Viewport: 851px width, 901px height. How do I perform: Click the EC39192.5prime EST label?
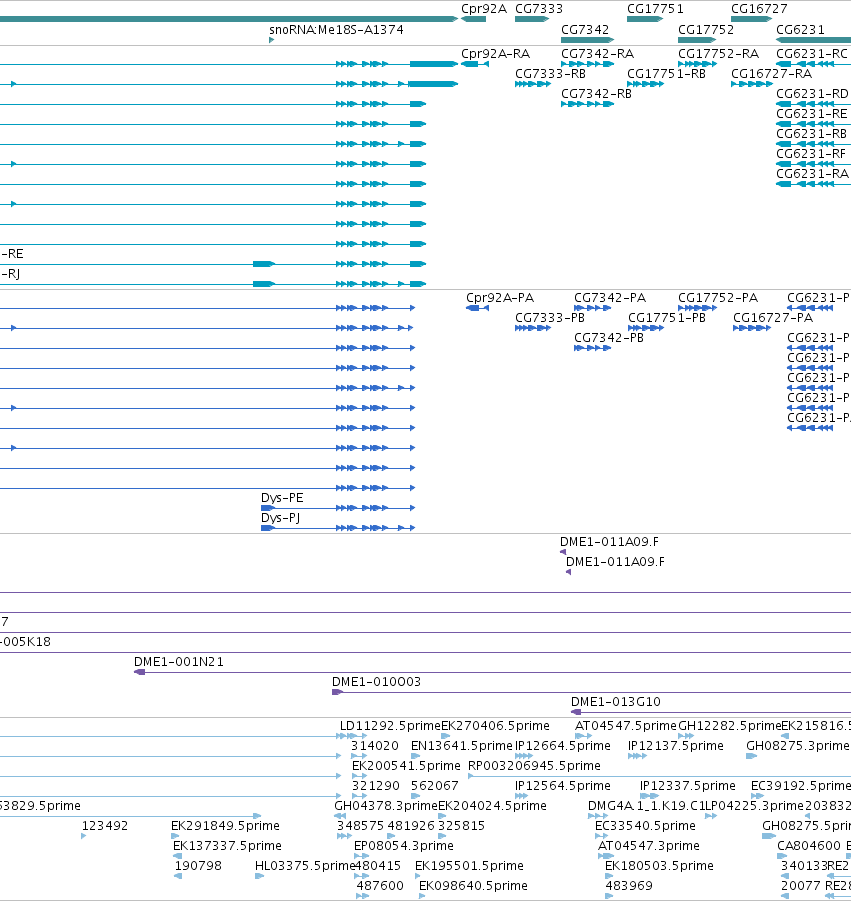tap(800, 786)
